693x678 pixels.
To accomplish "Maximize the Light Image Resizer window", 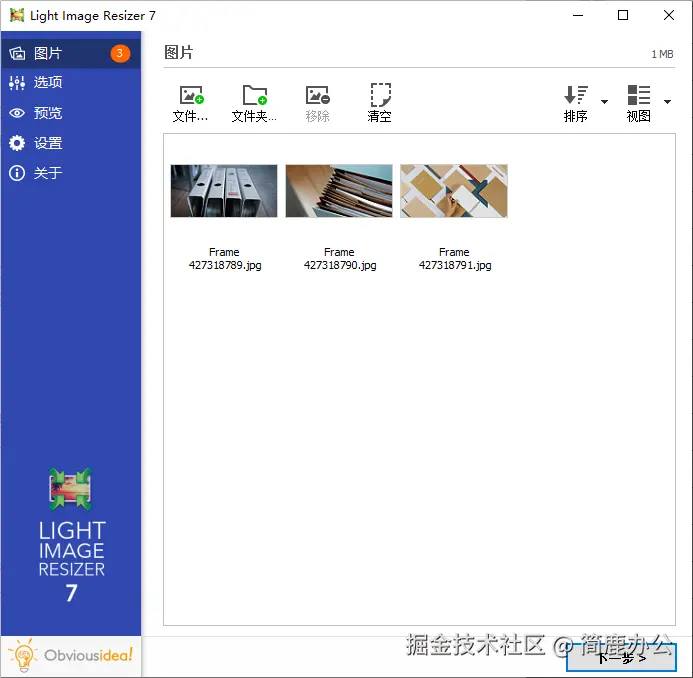I will point(623,15).
